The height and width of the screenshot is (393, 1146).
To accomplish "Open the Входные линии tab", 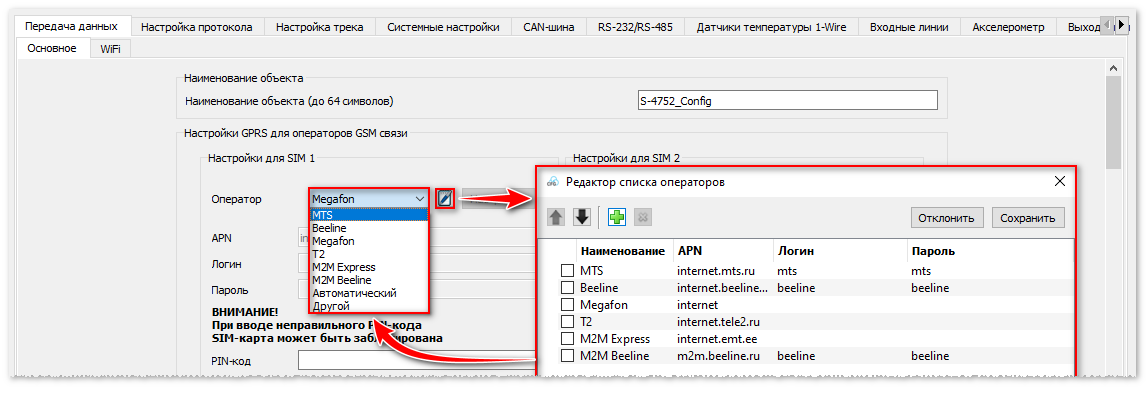I will pyautogui.click(x=909, y=27).
